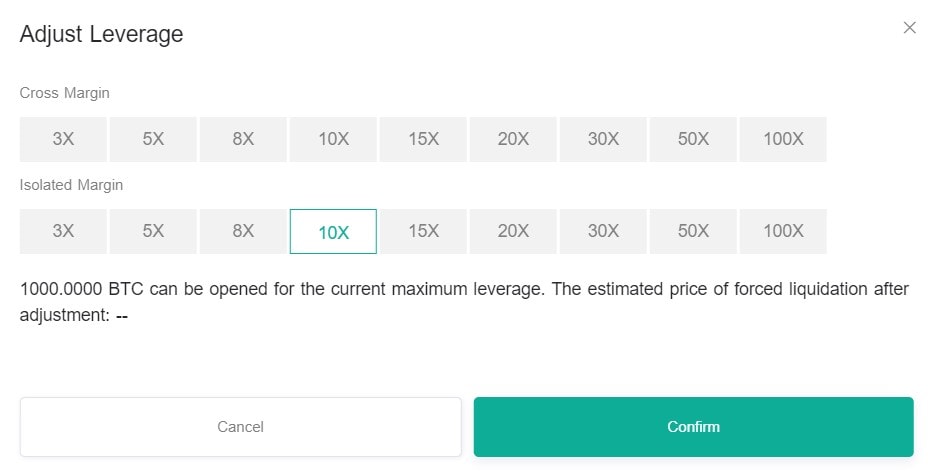Choose 5X Isolated Margin leverage

pyautogui.click(x=153, y=231)
